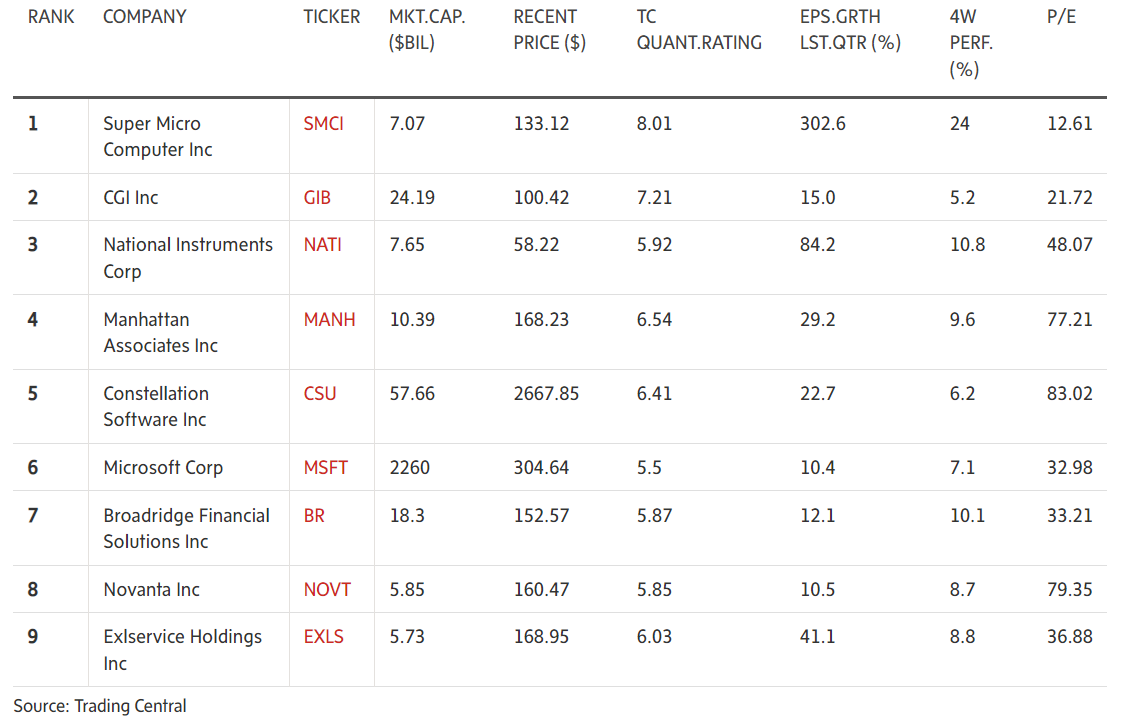The width and height of the screenshot is (1122, 727).
Task: Select the Microsoft Corp company name
Action: click(x=163, y=467)
